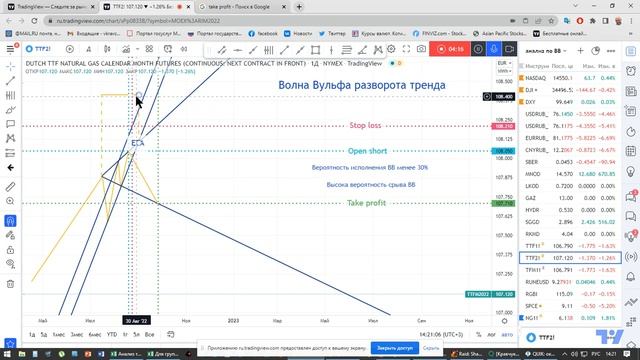The height and width of the screenshot is (360, 640).
Task: Create an alert from the top toolbar
Action: coord(168,49)
